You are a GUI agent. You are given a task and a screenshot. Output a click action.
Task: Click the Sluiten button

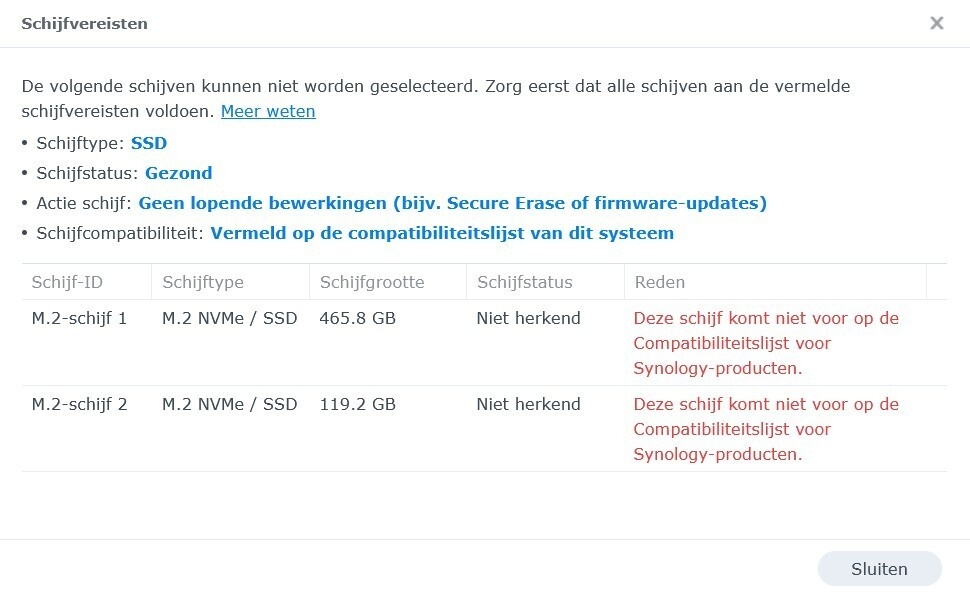coord(879,568)
